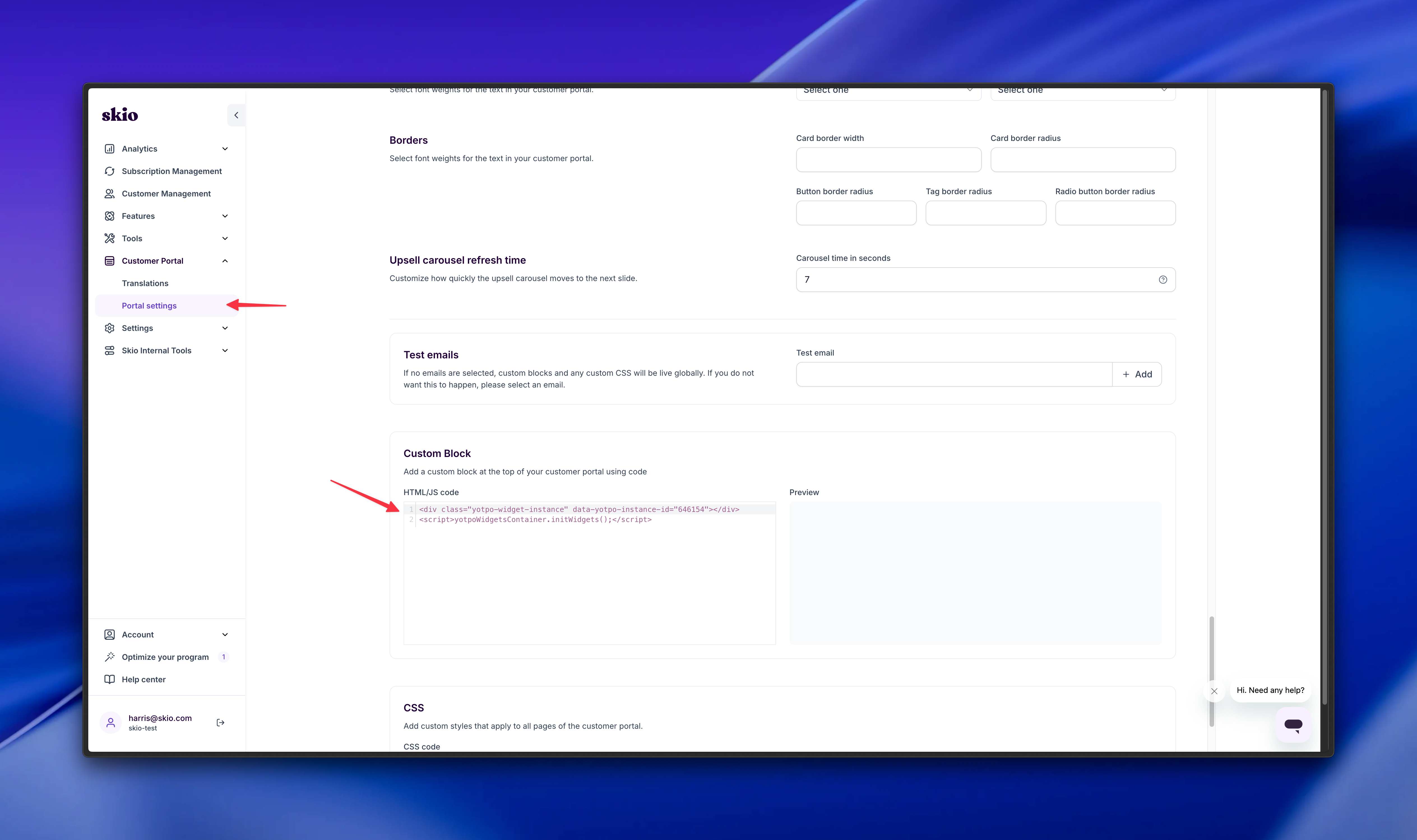Expand the Account menu chevron

[225, 635]
